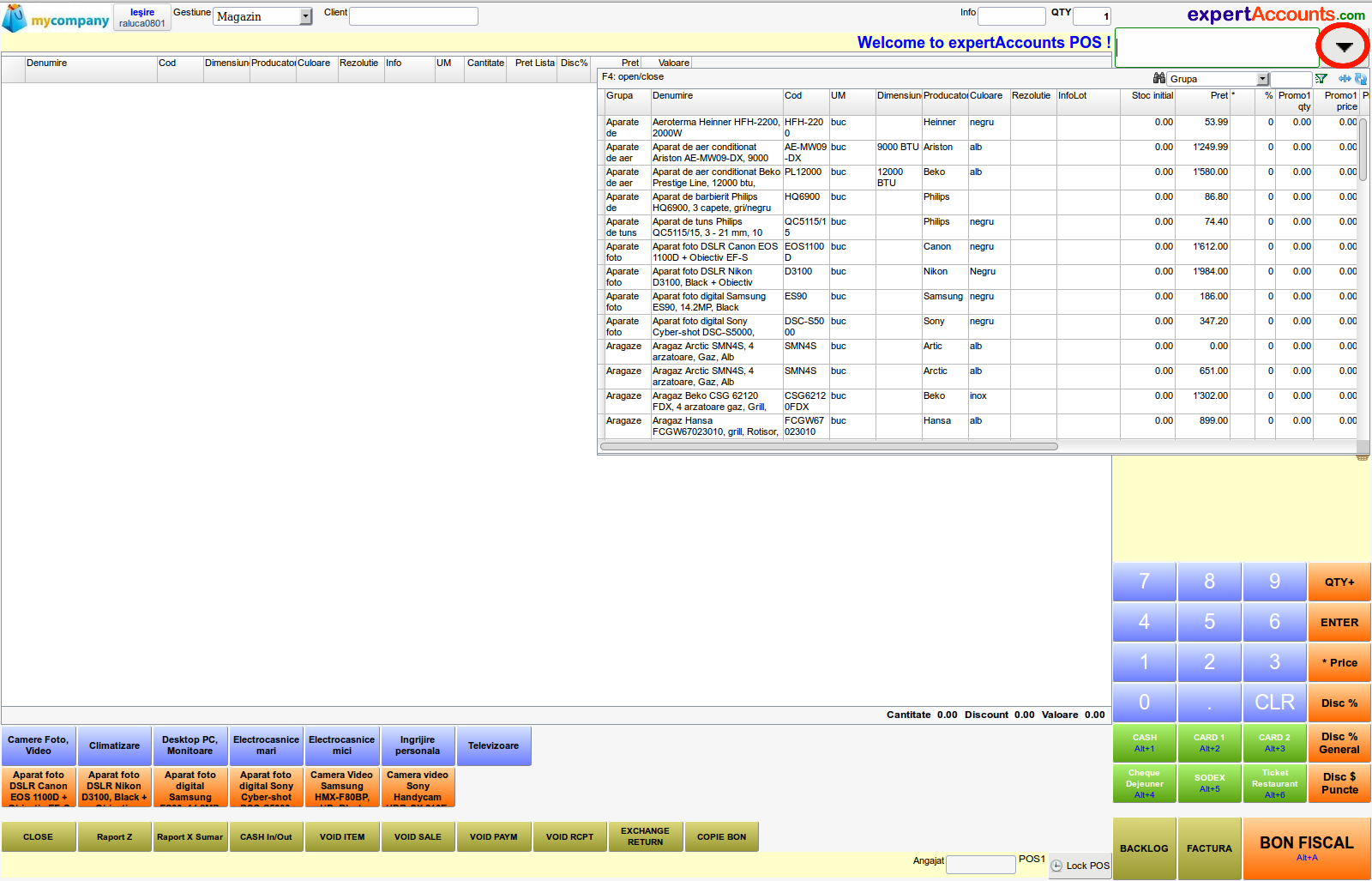Click the Iesire logout button
The width and height of the screenshot is (1372, 881).
click(x=142, y=18)
